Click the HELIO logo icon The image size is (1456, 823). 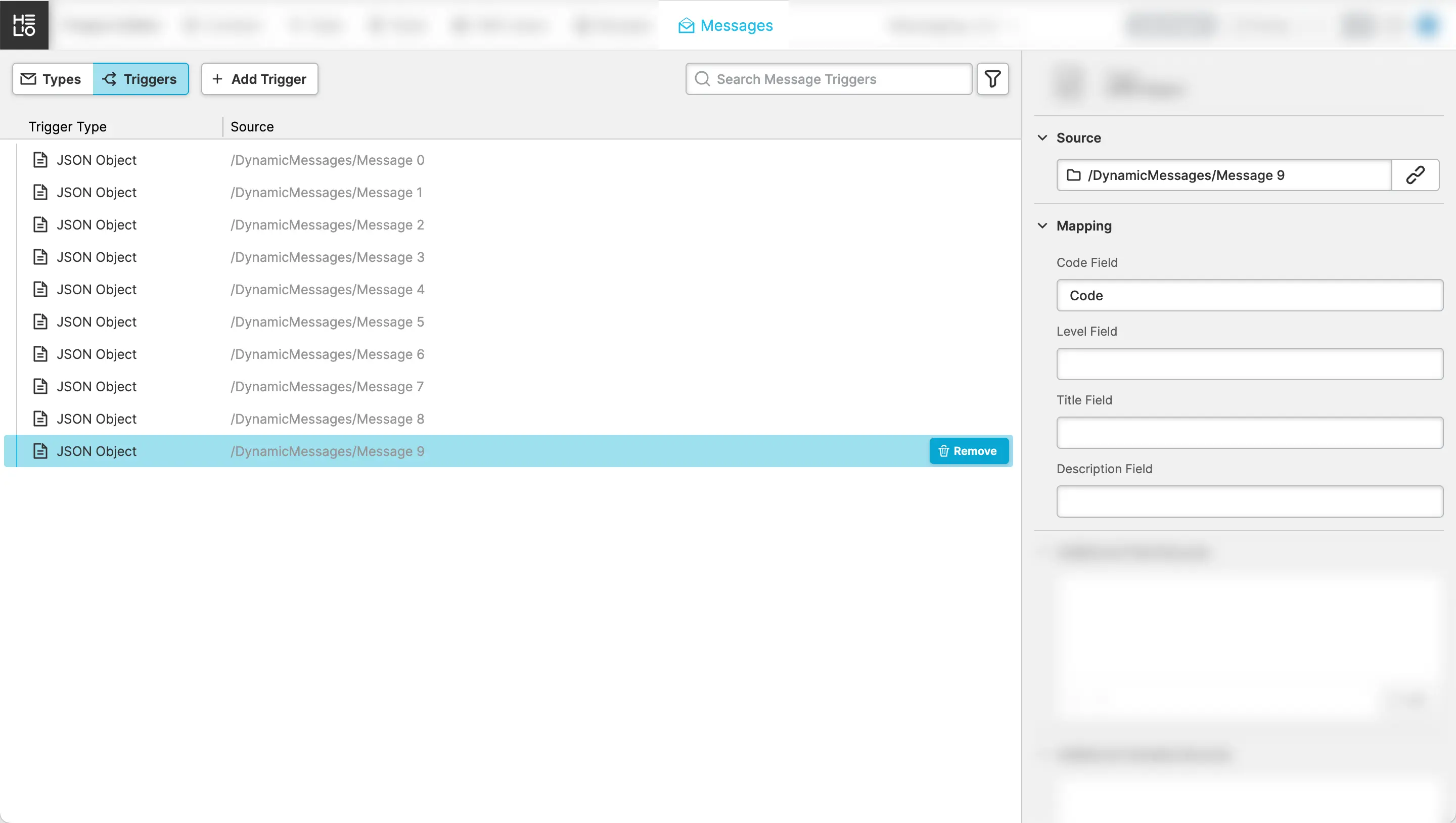click(x=24, y=25)
